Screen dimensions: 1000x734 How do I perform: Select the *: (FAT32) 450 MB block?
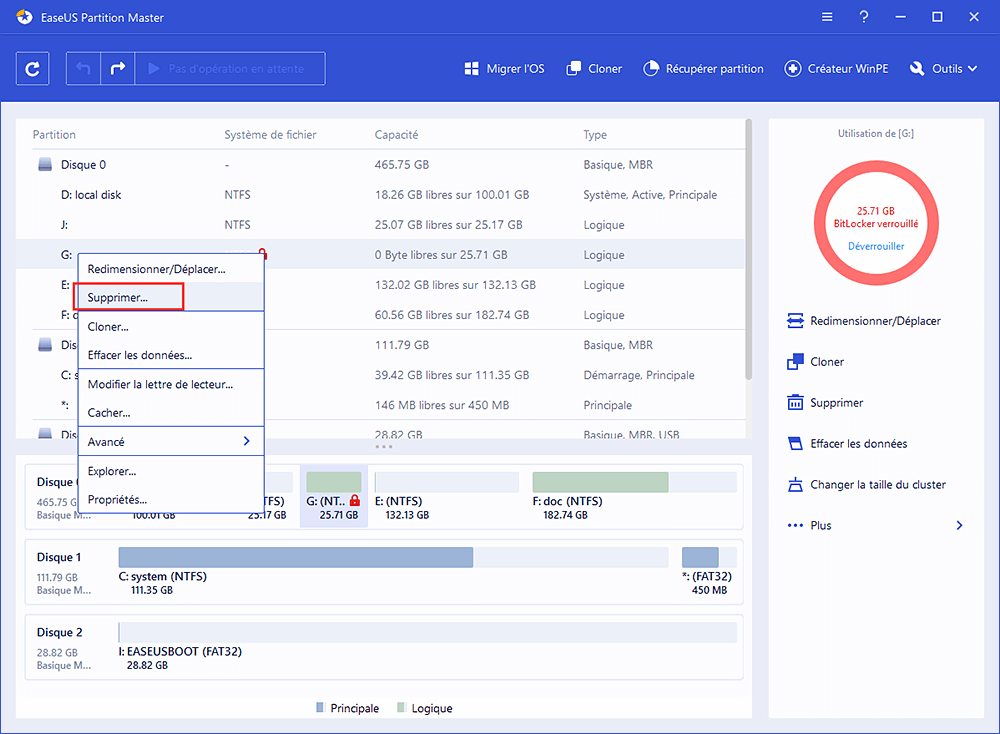[x=709, y=571]
